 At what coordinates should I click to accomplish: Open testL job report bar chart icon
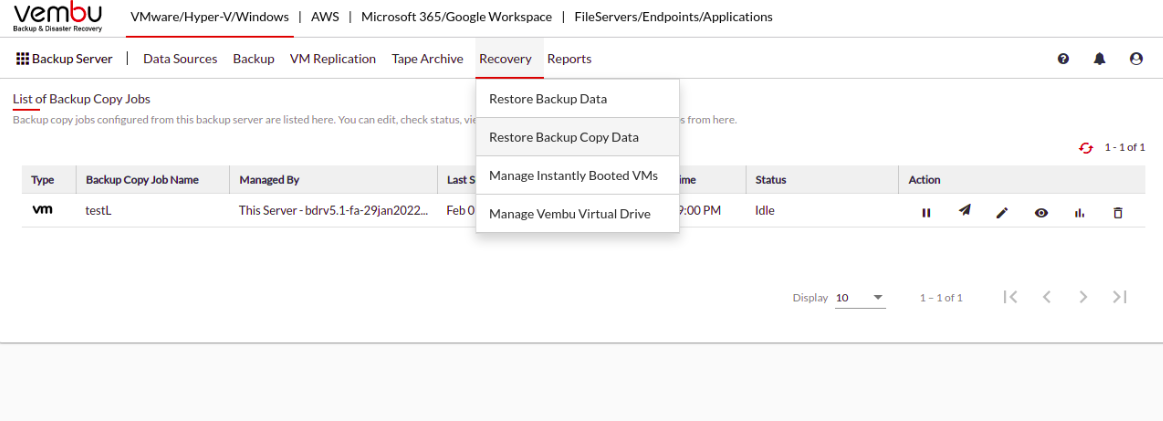point(1079,213)
